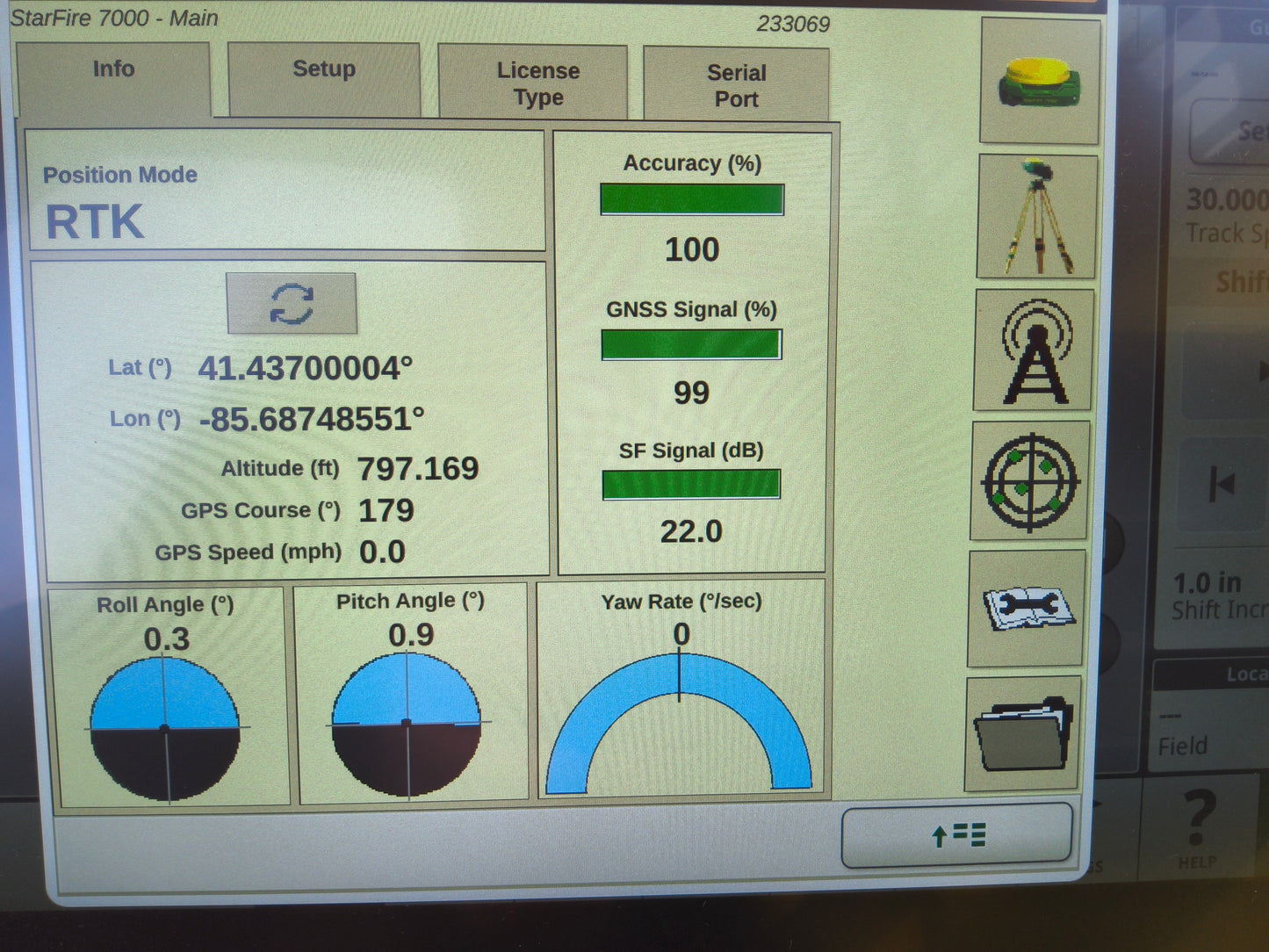Select the Accuracy (%) green bar
This screenshot has height=952, width=1269.
[x=692, y=199]
